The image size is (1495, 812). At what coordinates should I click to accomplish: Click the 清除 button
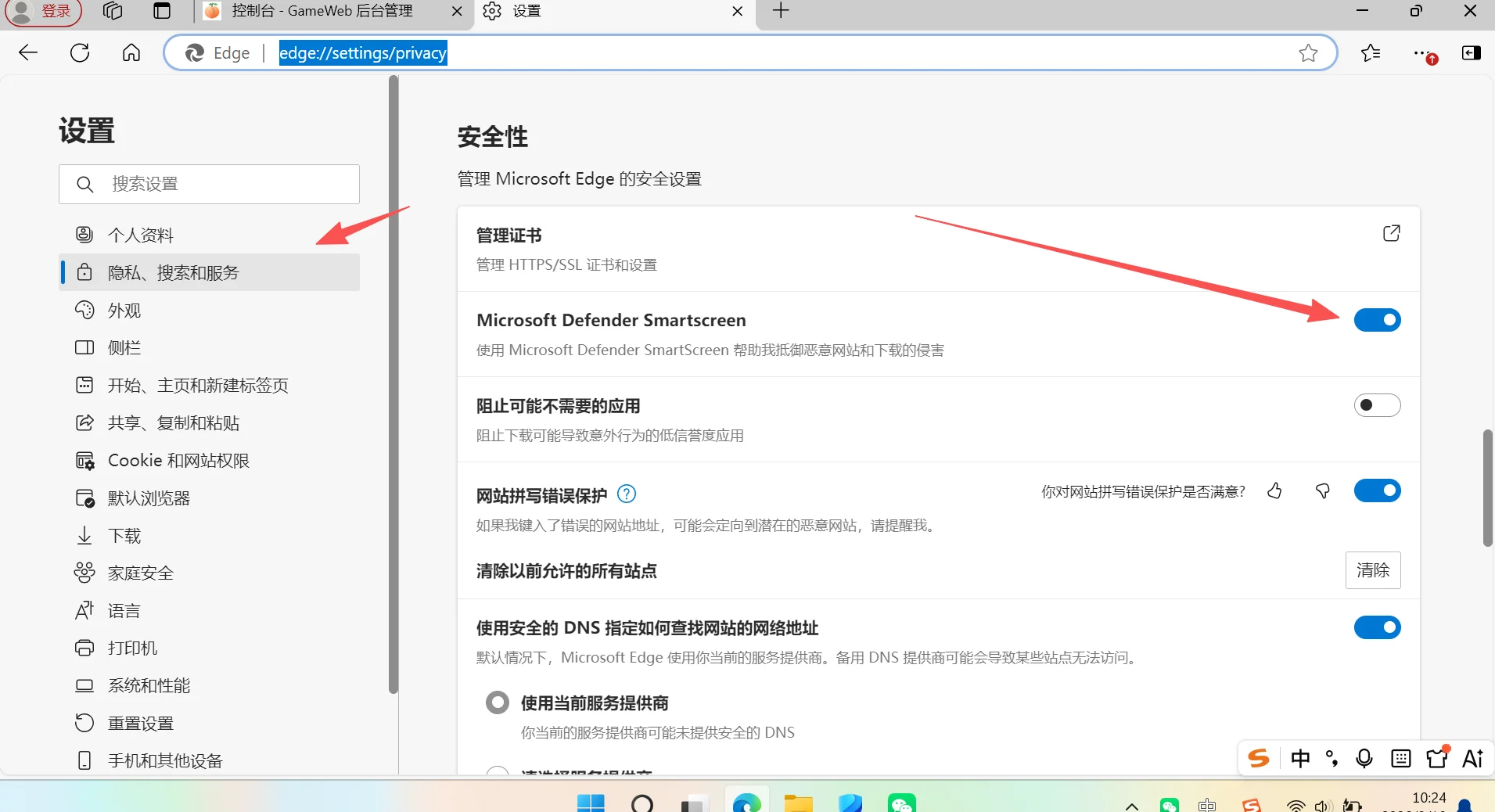pyautogui.click(x=1373, y=570)
